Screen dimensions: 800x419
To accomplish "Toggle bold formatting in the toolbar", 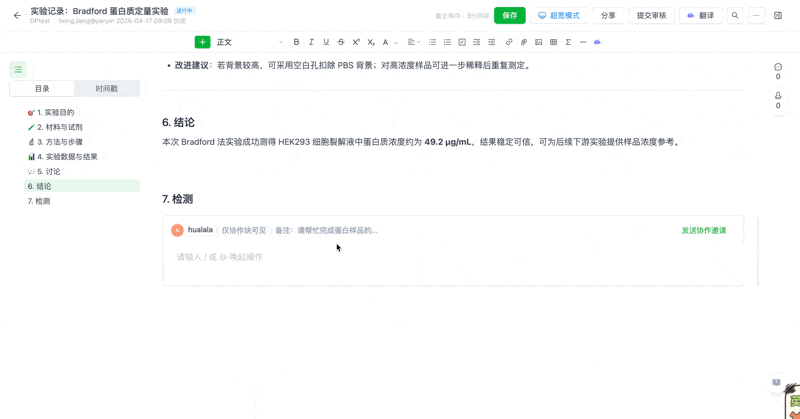I will pyautogui.click(x=296, y=42).
